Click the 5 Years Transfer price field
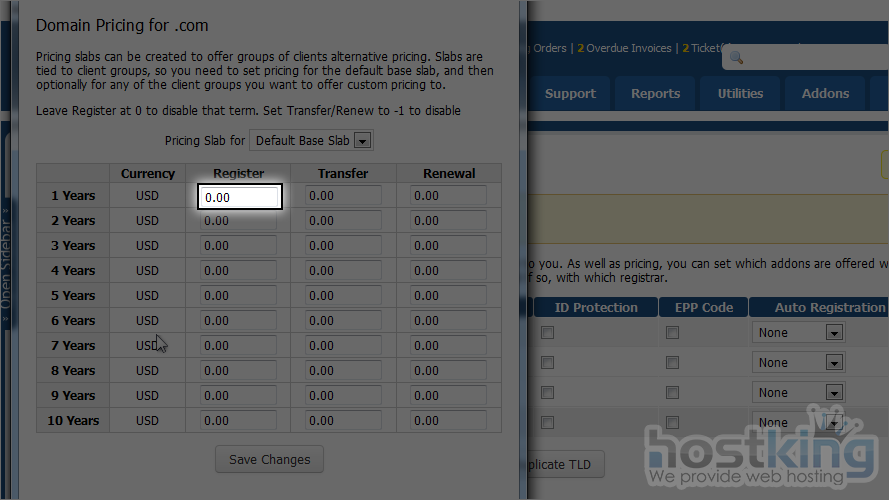Viewport: 889px width, 500px height. (343, 296)
